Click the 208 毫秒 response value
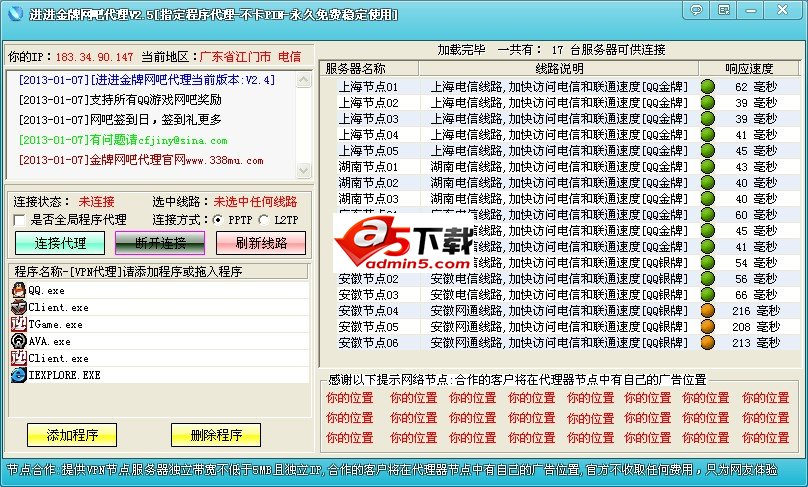Screen dimensions: 808x487 (x=756, y=327)
